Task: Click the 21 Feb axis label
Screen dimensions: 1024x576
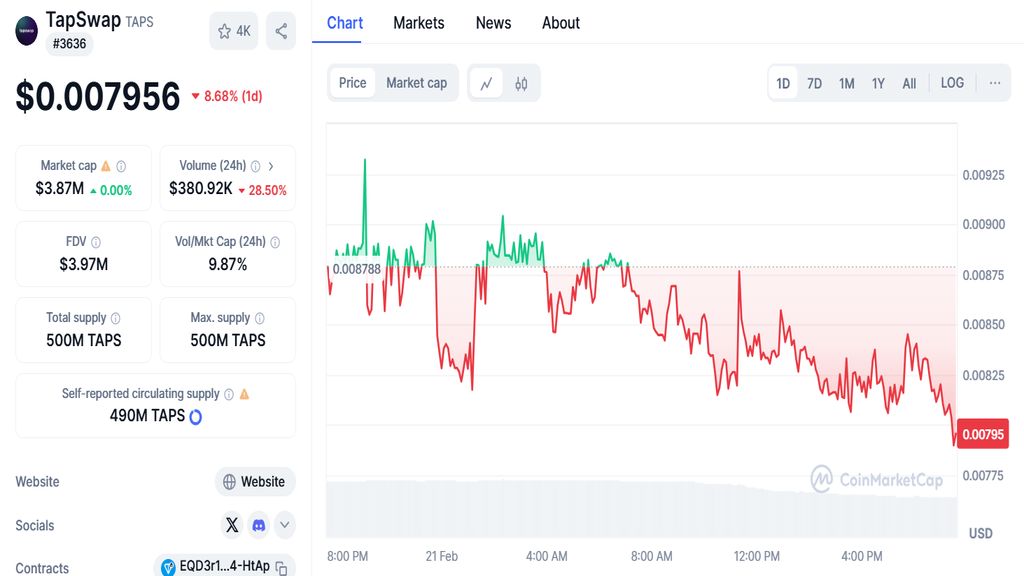Action: pos(441,556)
